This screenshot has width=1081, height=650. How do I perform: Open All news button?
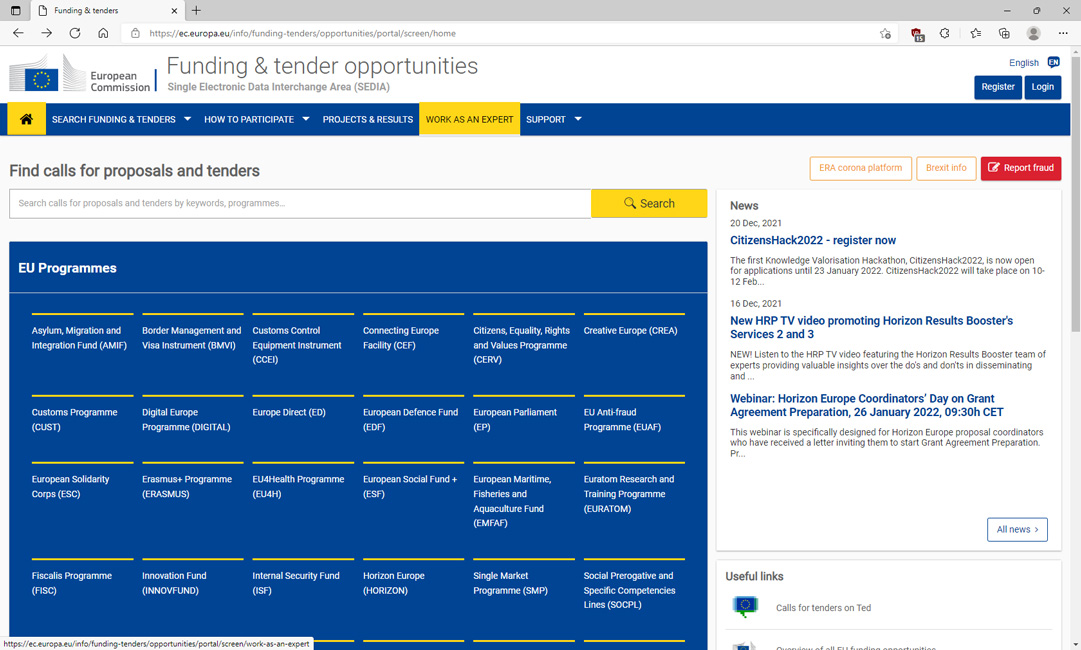point(1017,529)
